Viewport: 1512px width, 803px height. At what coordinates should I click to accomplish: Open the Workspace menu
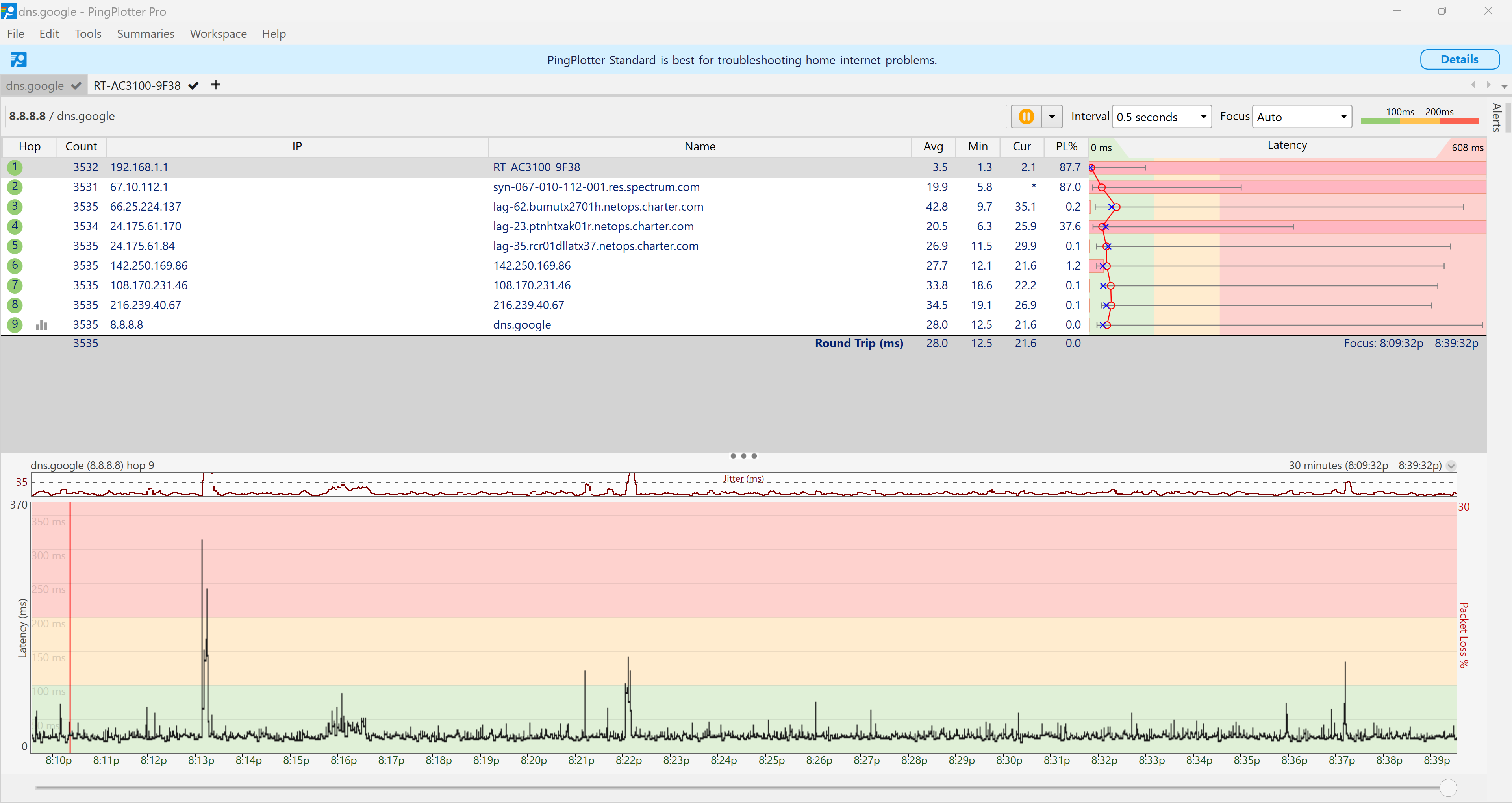point(218,33)
